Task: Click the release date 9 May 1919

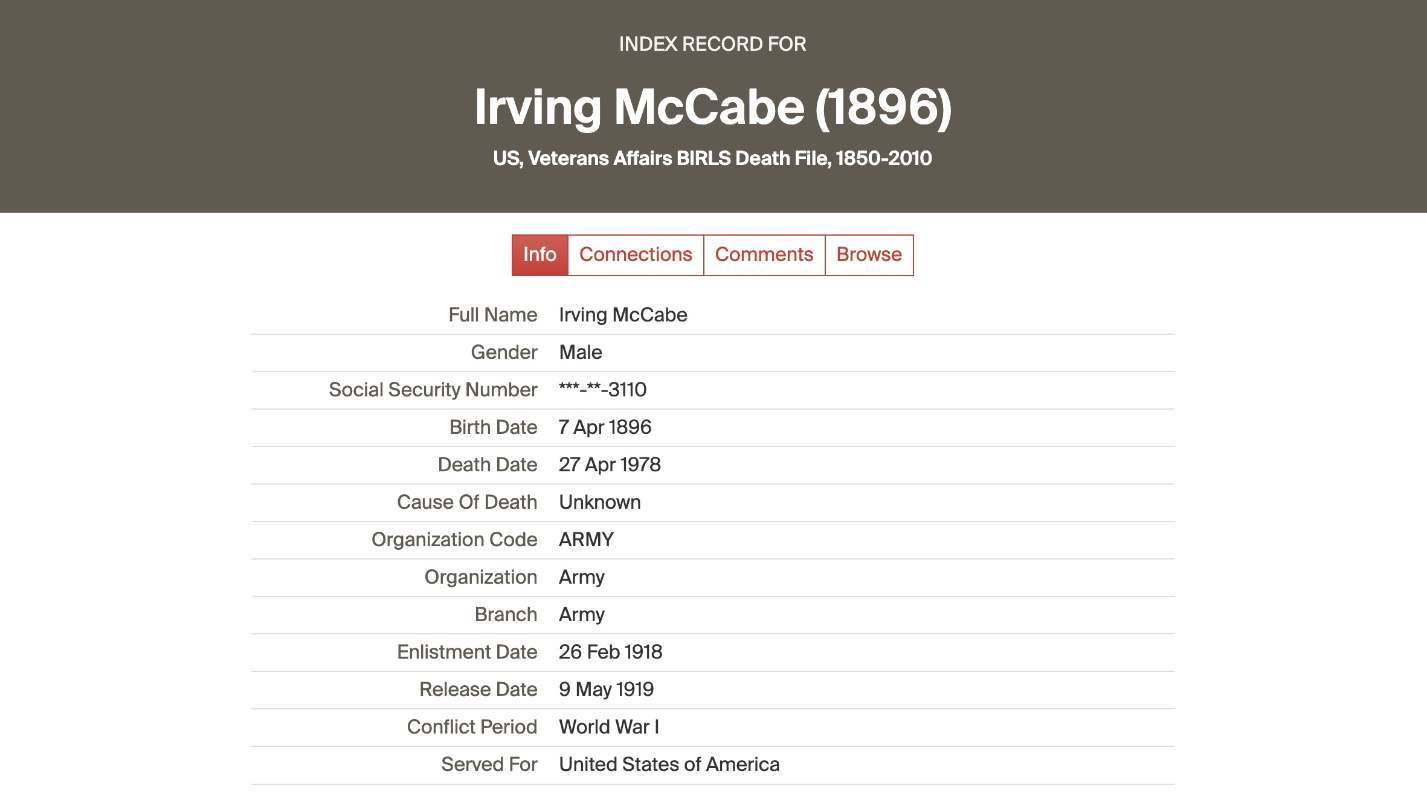Action: pyautogui.click(x=606, y=690)
